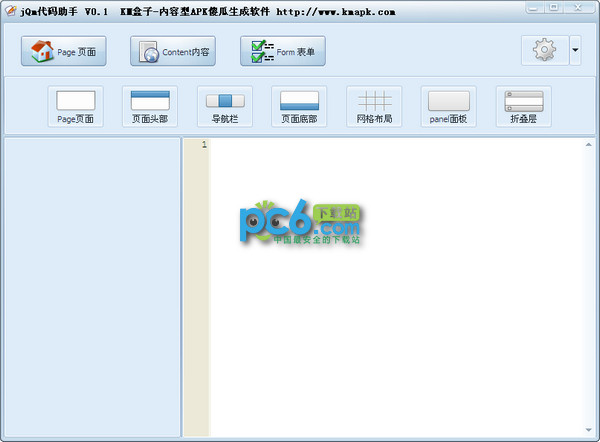Click the editor scrollbar down arrow
Viewport: 600px width, 442px height.
tap(589, 430)
